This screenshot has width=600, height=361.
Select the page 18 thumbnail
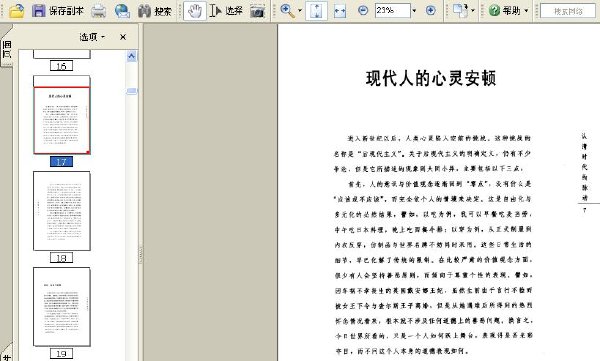(62, 211)
